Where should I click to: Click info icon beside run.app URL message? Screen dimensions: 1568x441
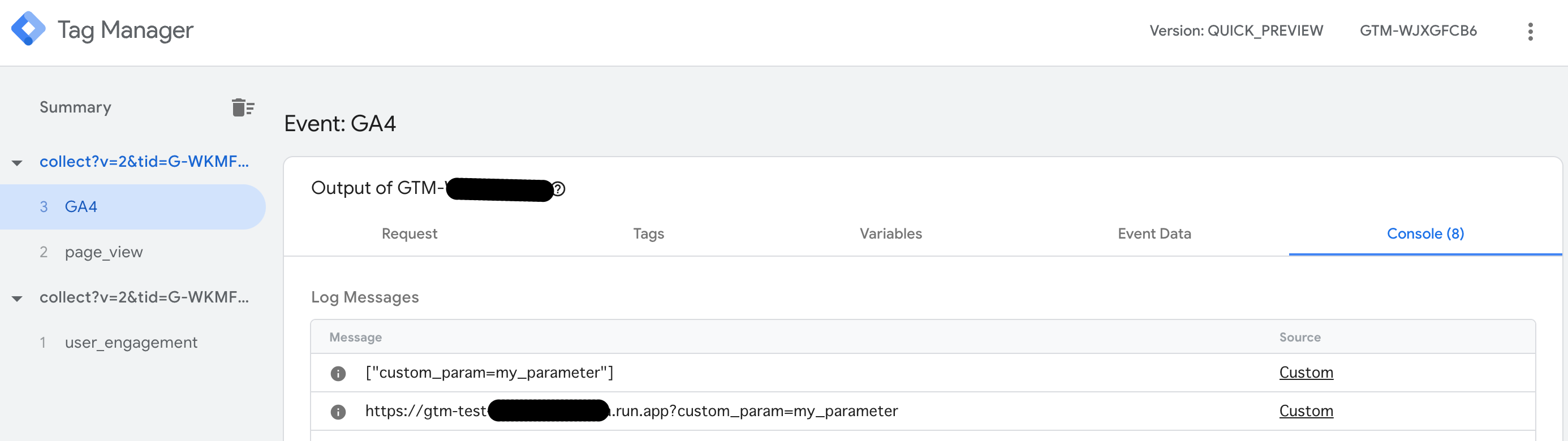[x=338, y=412]
